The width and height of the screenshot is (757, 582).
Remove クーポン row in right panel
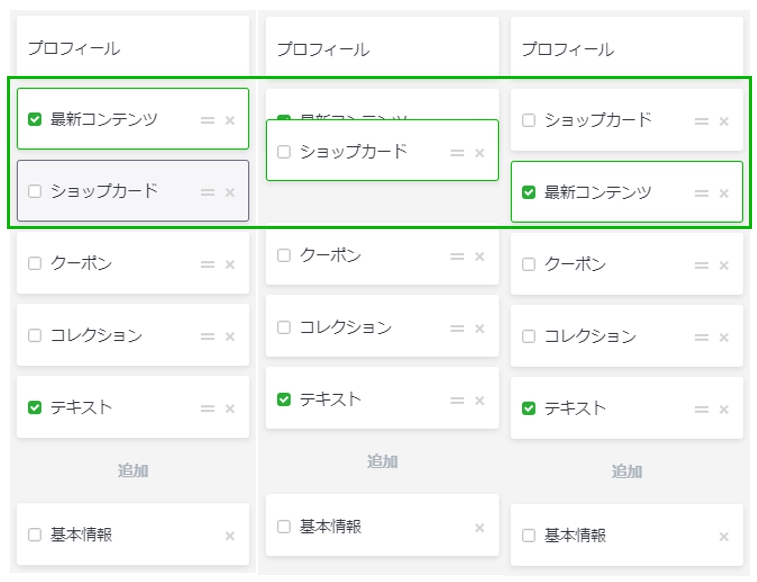click(724, 265)
